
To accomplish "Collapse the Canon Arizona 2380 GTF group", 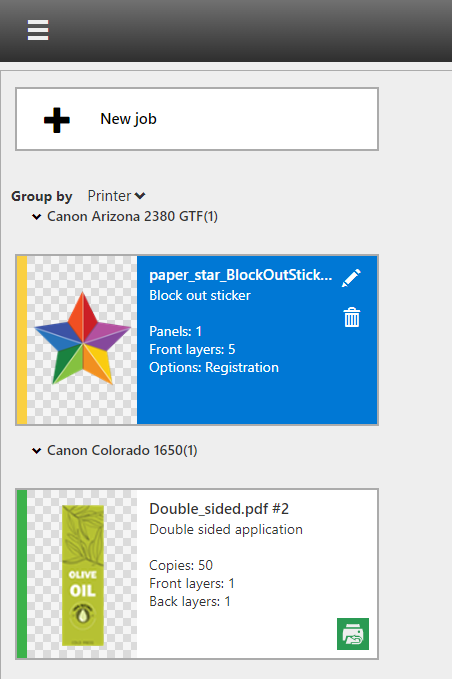I will pyautogui.click(x=36, y=217).
